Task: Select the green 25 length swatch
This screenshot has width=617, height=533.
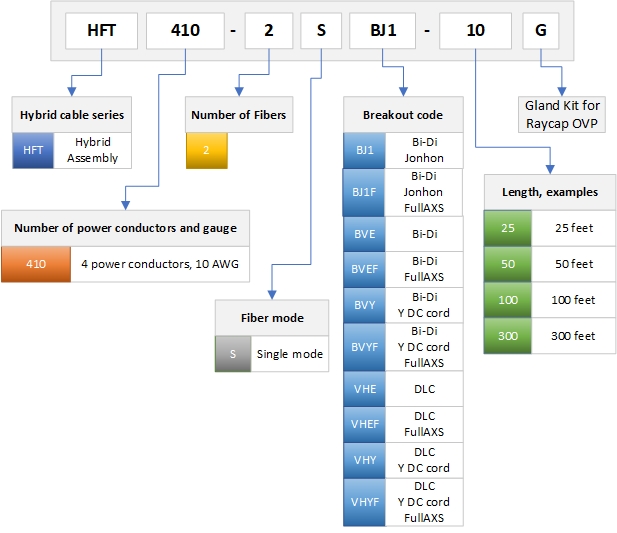Action: pos(508,228)
